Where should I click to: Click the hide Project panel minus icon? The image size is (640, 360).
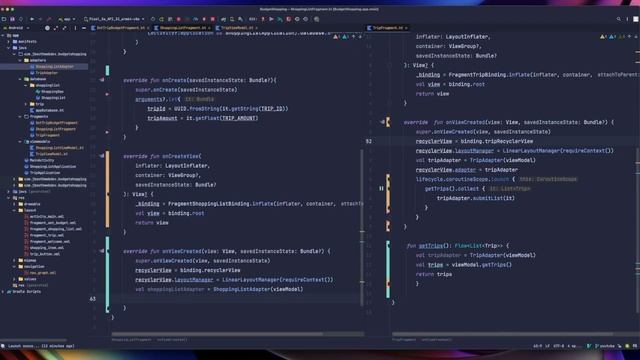[x=84, y=28]
